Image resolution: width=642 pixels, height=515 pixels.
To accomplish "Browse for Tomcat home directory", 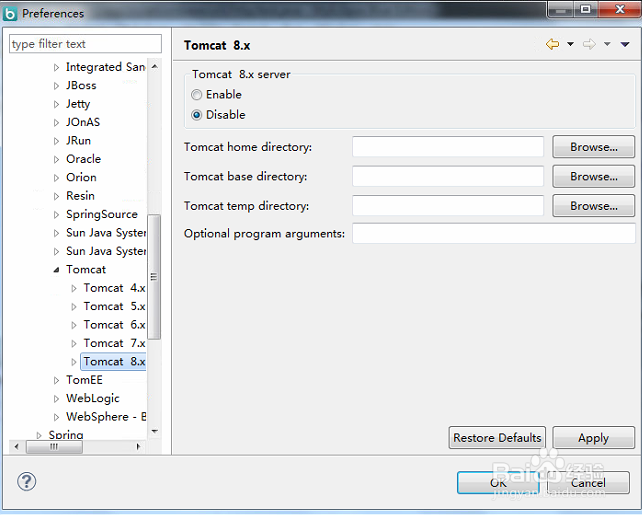I will [593, 147].
